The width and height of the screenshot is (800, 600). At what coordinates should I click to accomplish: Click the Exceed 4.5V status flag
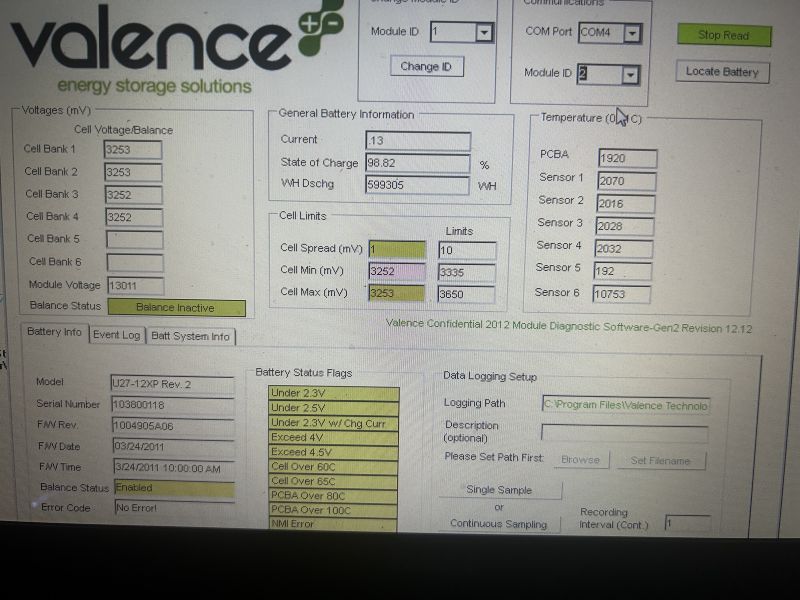(334, 453)
